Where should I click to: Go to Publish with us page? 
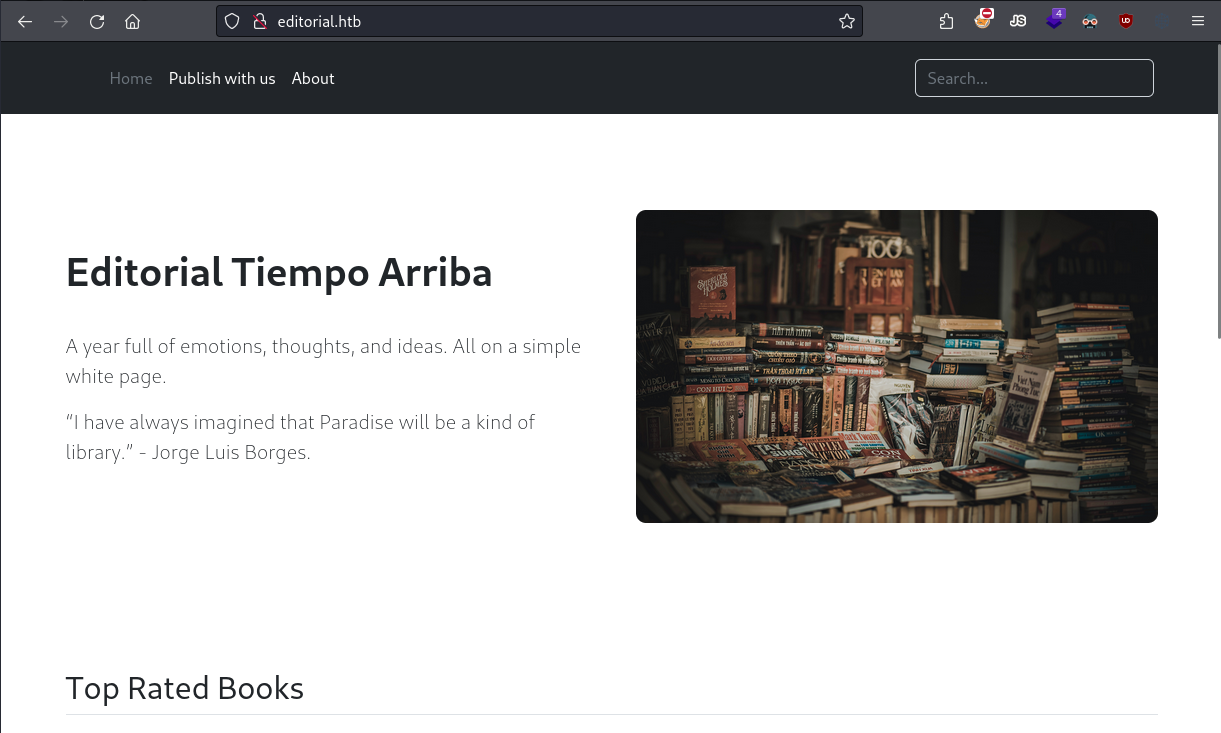222,78
